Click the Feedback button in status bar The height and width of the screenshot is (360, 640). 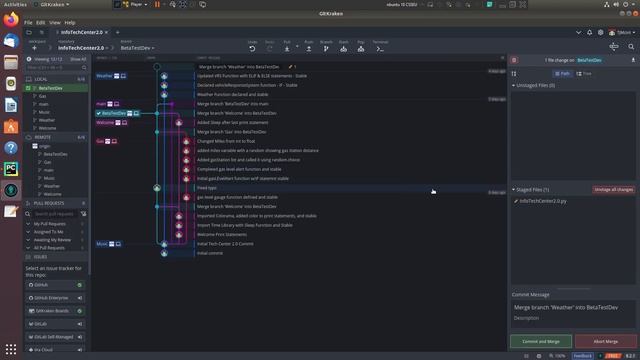582,356
